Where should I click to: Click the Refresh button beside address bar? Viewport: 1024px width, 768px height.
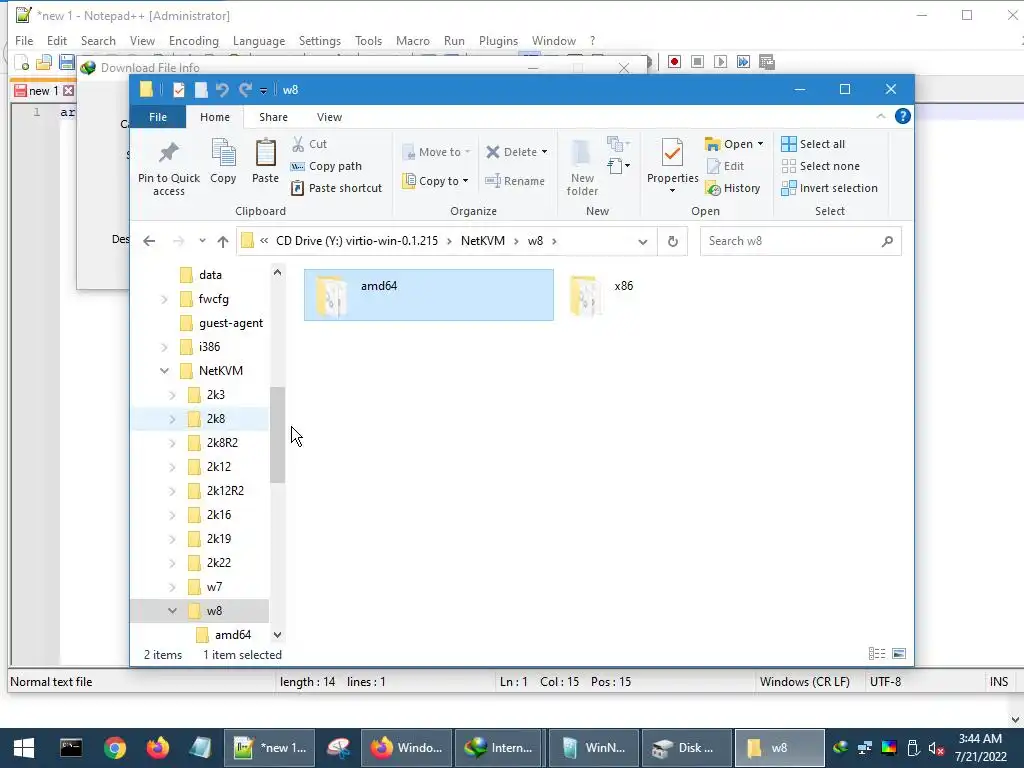click(673, 242)
